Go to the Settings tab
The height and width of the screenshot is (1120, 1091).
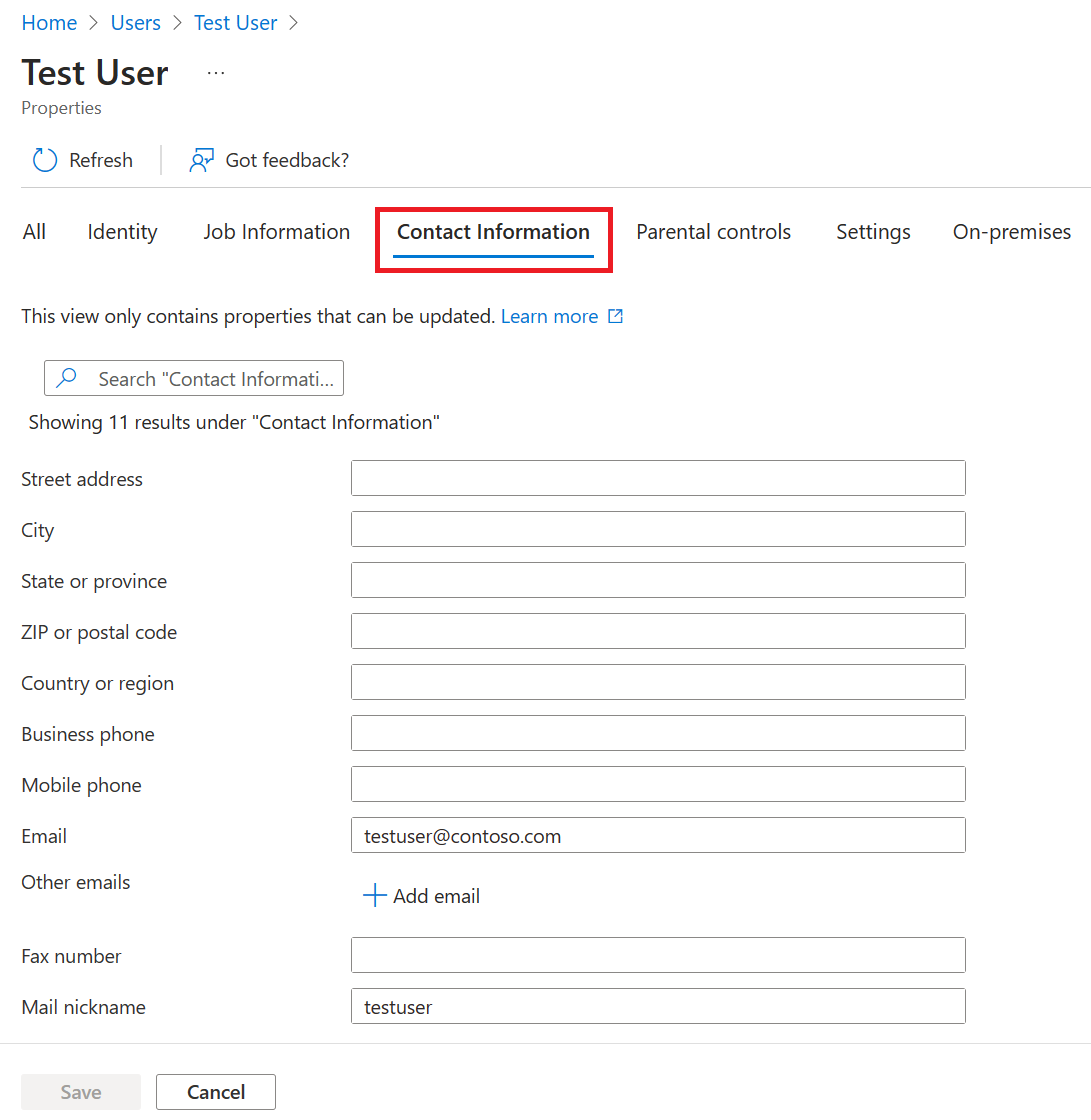point(873,232)
